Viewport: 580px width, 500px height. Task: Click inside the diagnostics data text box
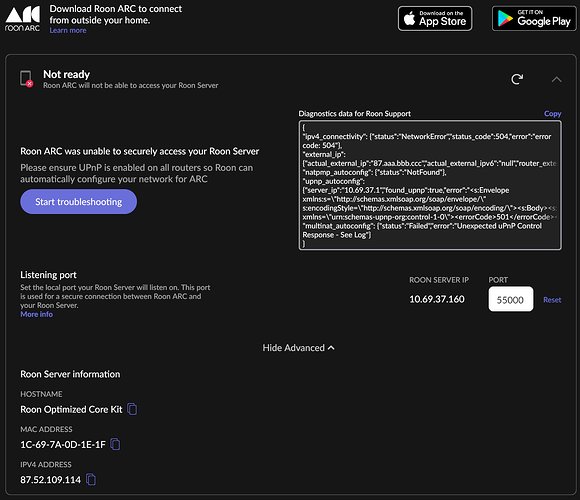point(430,185)
